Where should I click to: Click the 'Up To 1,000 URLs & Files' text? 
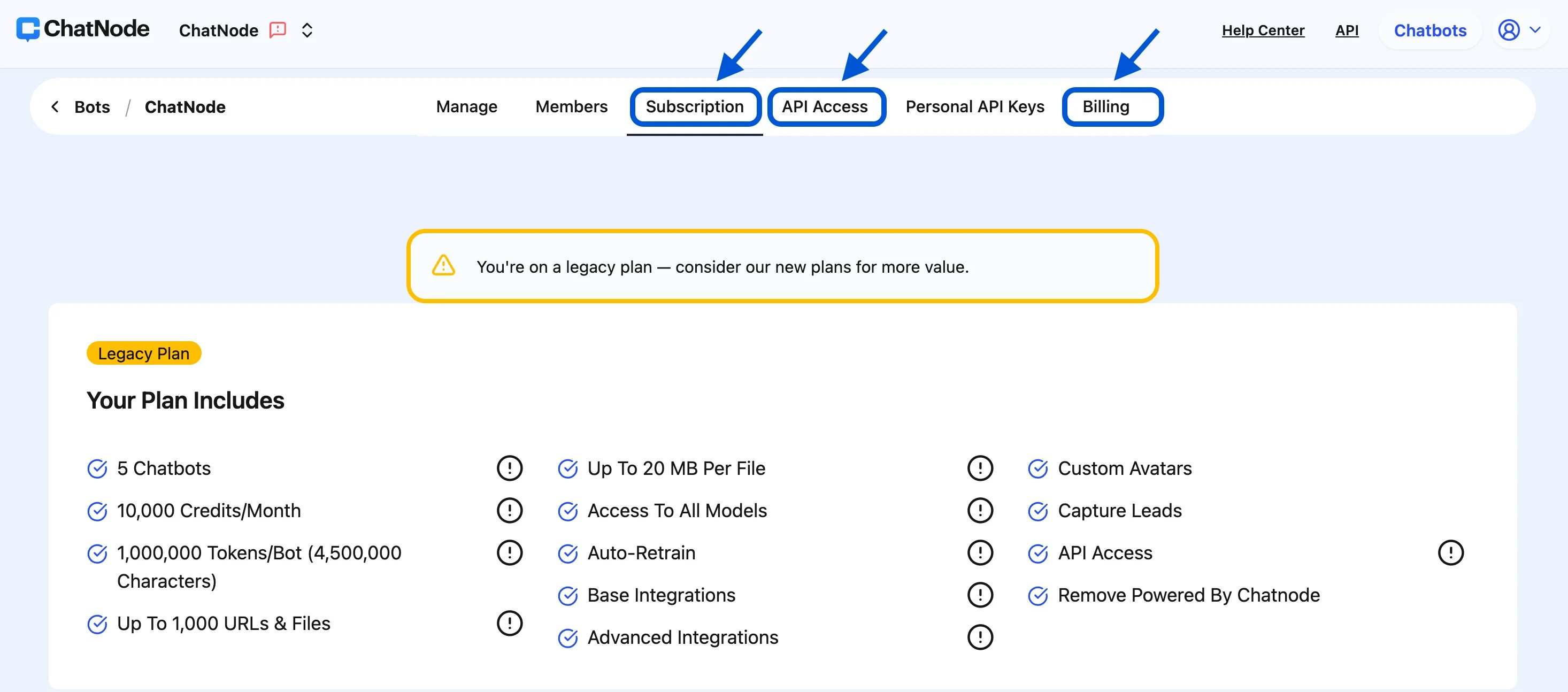pyautogui.click(x=224, y=623)
